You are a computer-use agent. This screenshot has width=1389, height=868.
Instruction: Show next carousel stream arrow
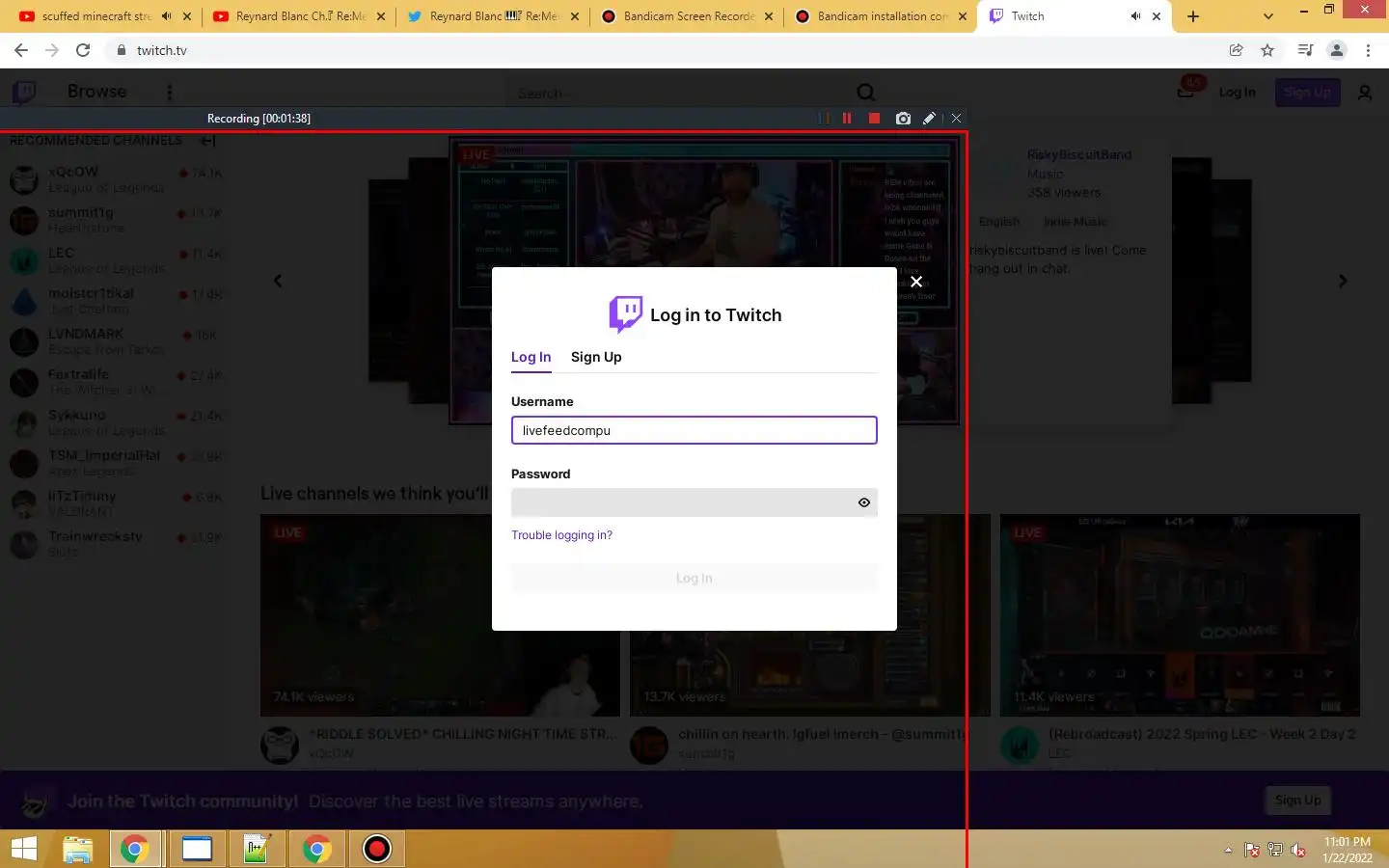tap(1343, 281)
